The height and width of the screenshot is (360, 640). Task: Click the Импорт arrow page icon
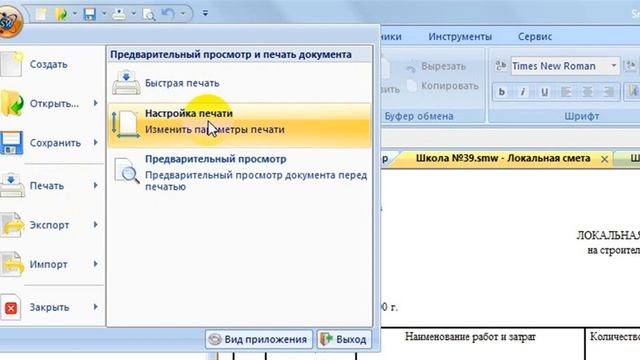(x=12, y=264)
